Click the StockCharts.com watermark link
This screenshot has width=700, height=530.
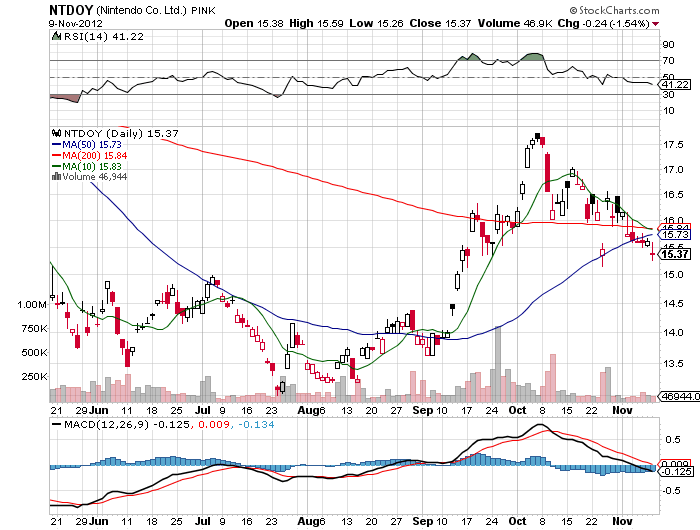[x=614, y=10]
